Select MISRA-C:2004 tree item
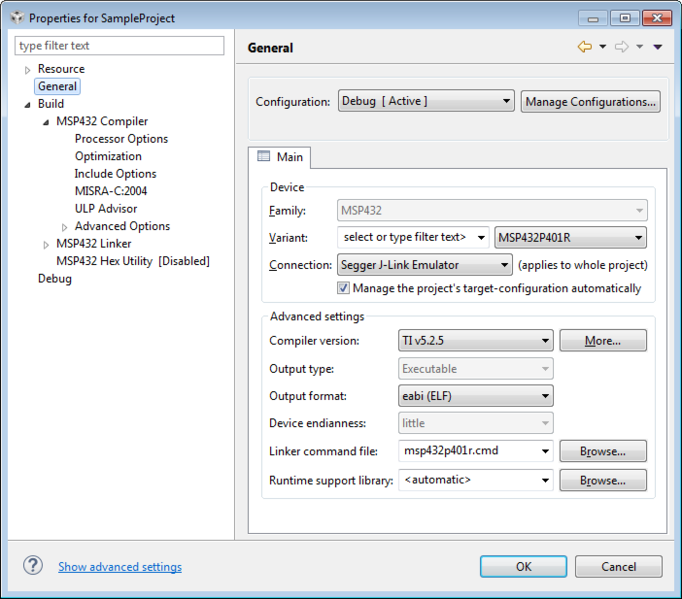682x599 pixels. pyautogui.click(x=111, y=191)
